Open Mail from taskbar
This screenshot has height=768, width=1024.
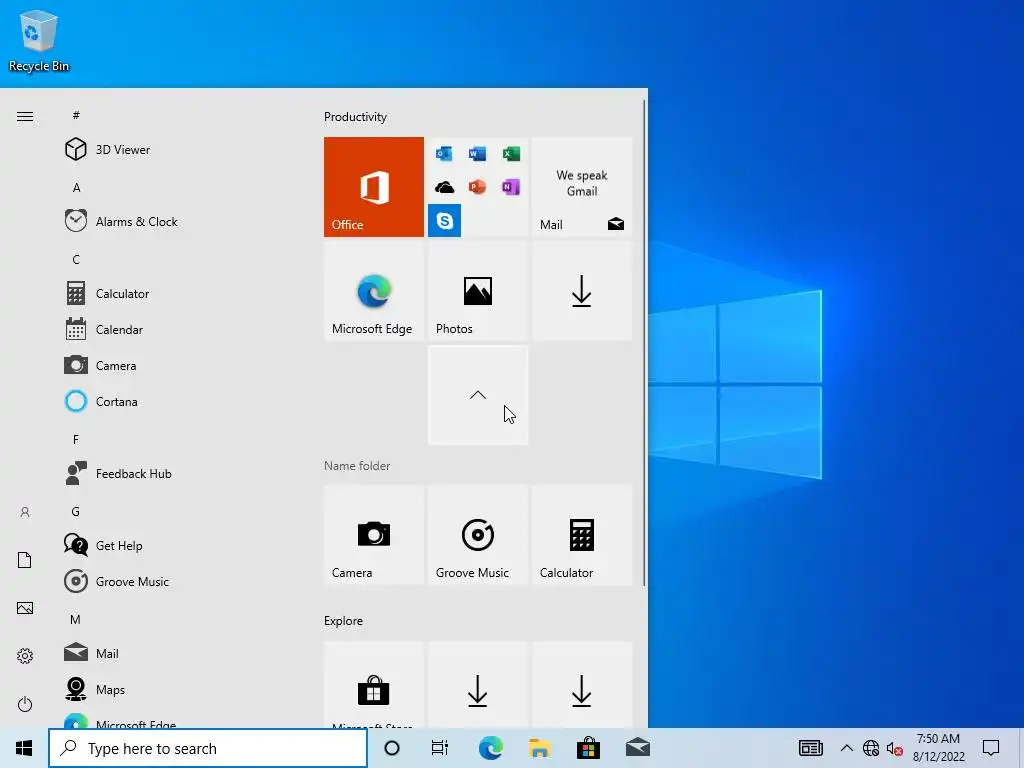click(x=637, y=748)
